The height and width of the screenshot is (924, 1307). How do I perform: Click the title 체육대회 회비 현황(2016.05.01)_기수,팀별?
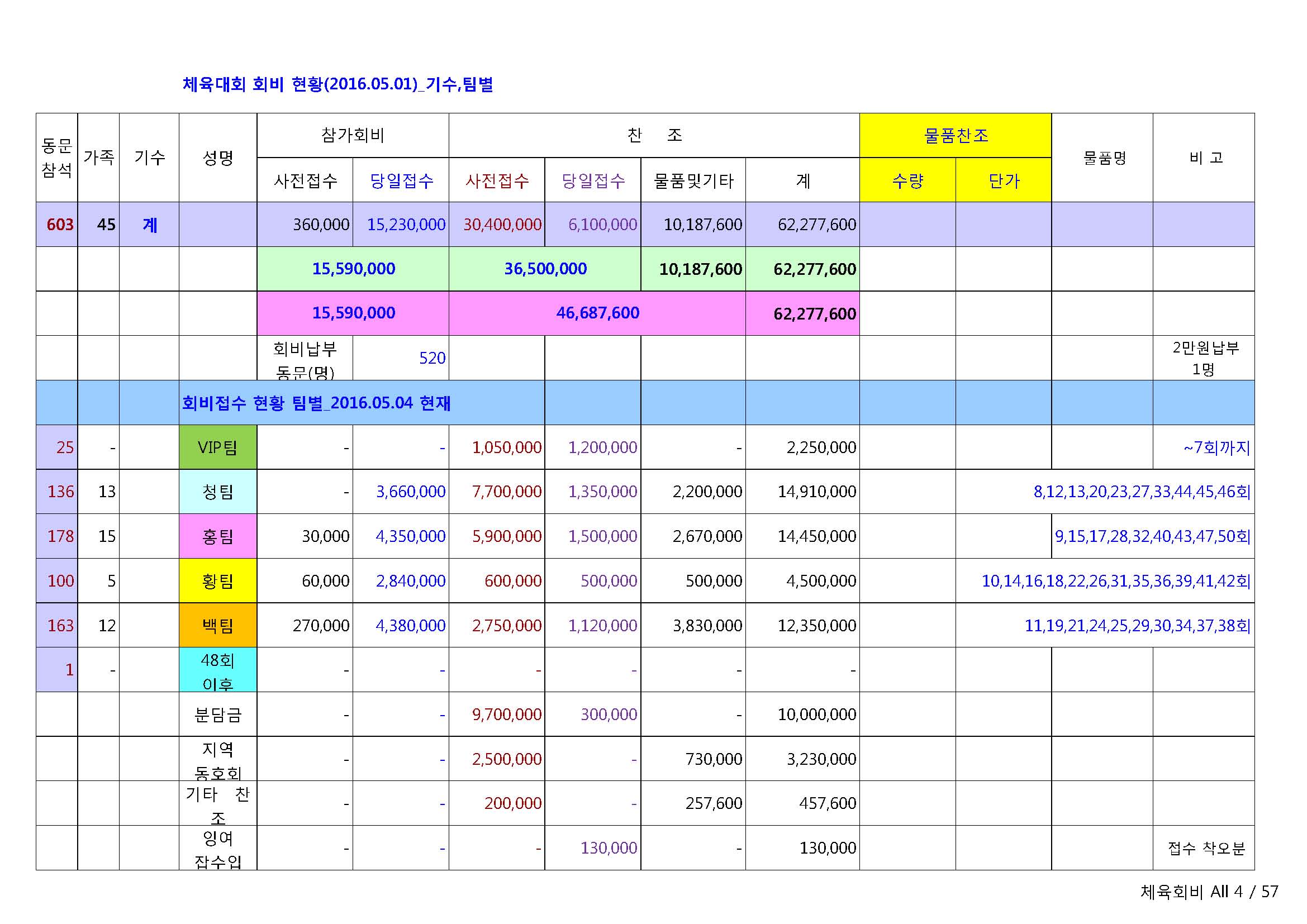[338, 84]
